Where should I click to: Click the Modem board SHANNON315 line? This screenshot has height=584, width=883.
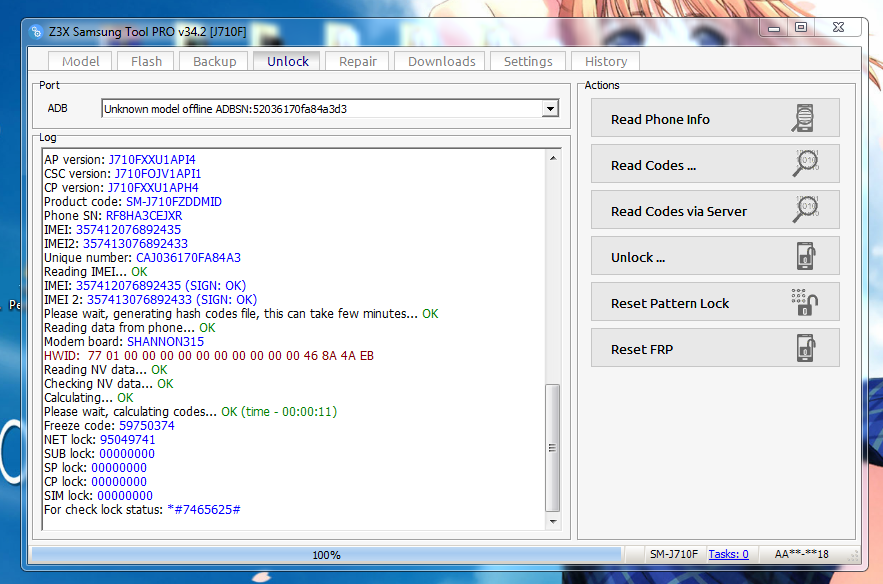124,342
